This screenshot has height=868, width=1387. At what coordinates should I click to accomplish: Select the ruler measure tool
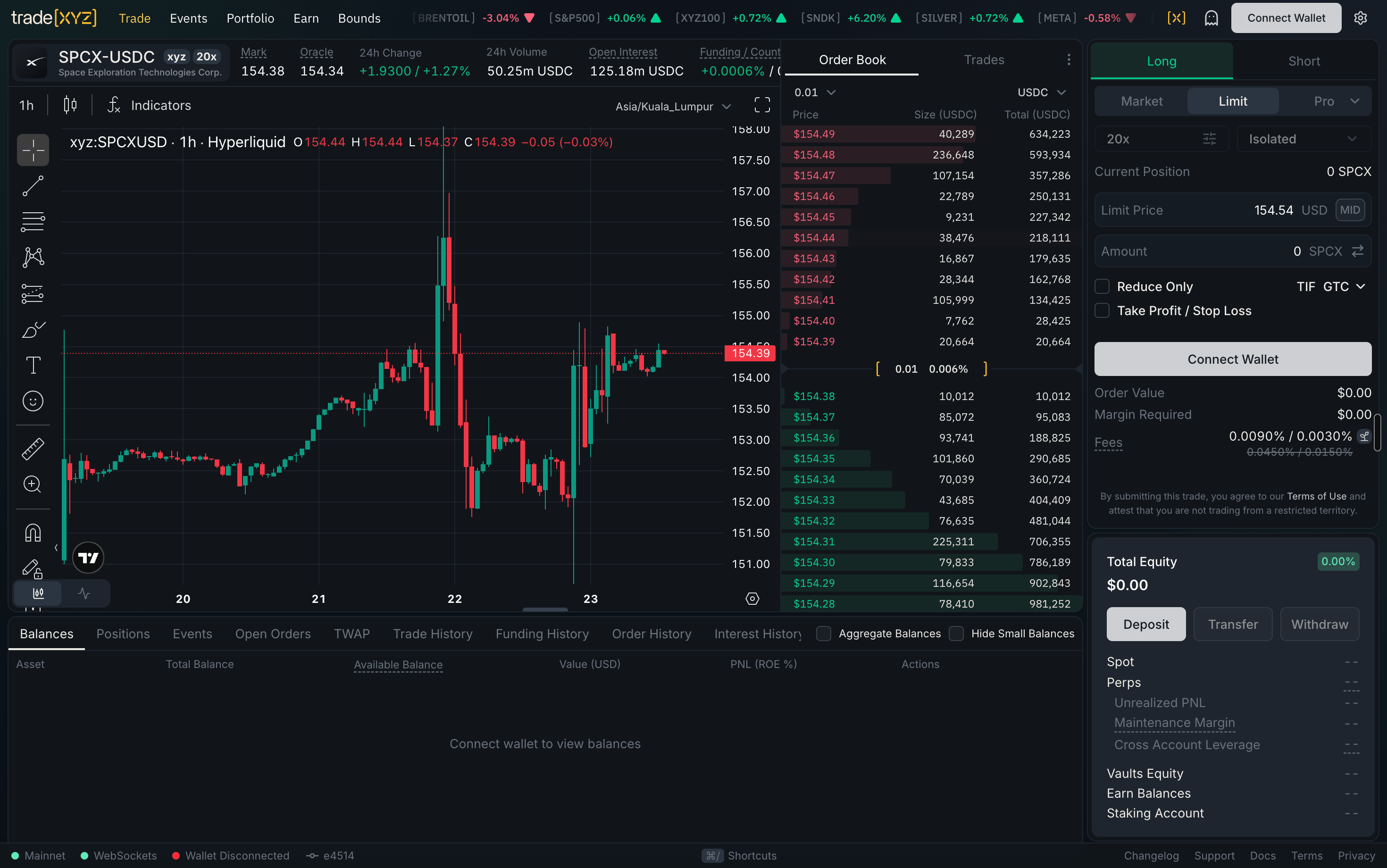click(x=33, y=449)
